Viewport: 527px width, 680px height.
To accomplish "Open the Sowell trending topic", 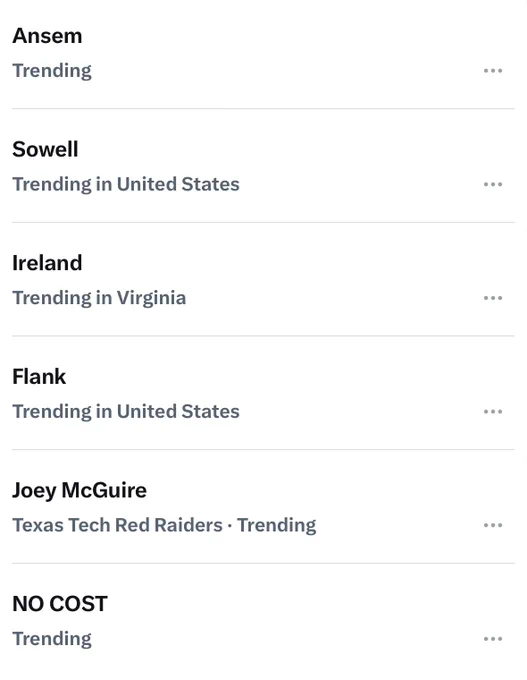I will [x=45, y=150].
